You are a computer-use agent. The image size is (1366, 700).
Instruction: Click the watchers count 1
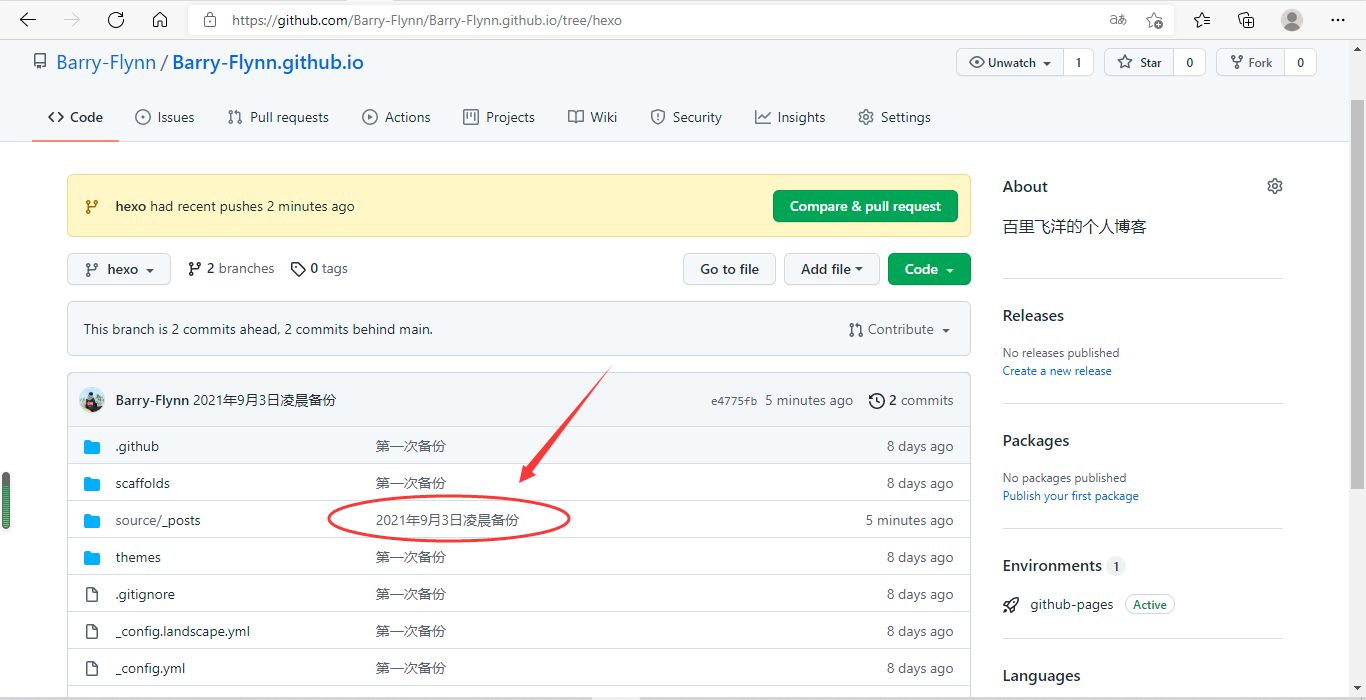click(1078, 62)
